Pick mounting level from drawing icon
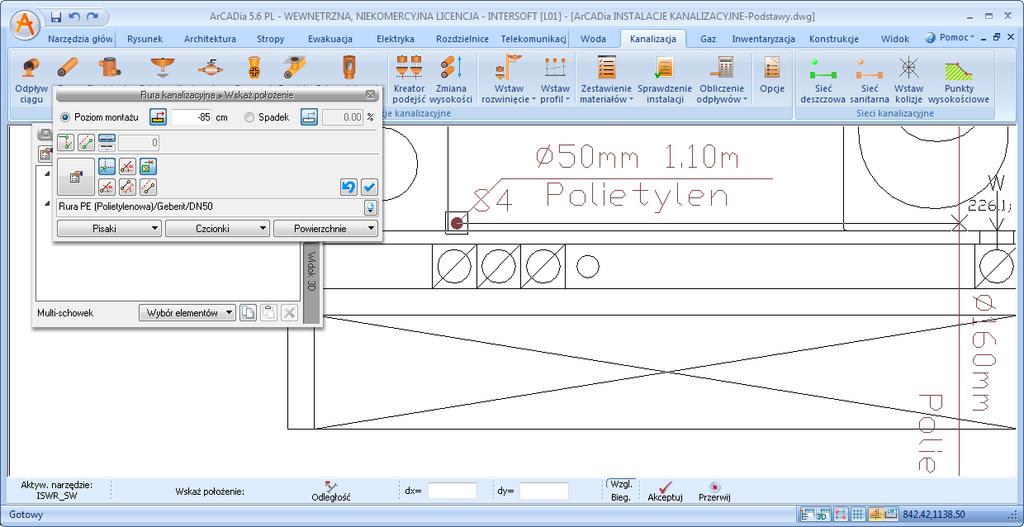This screenshot has height=527, width=1024. point(158,117)
